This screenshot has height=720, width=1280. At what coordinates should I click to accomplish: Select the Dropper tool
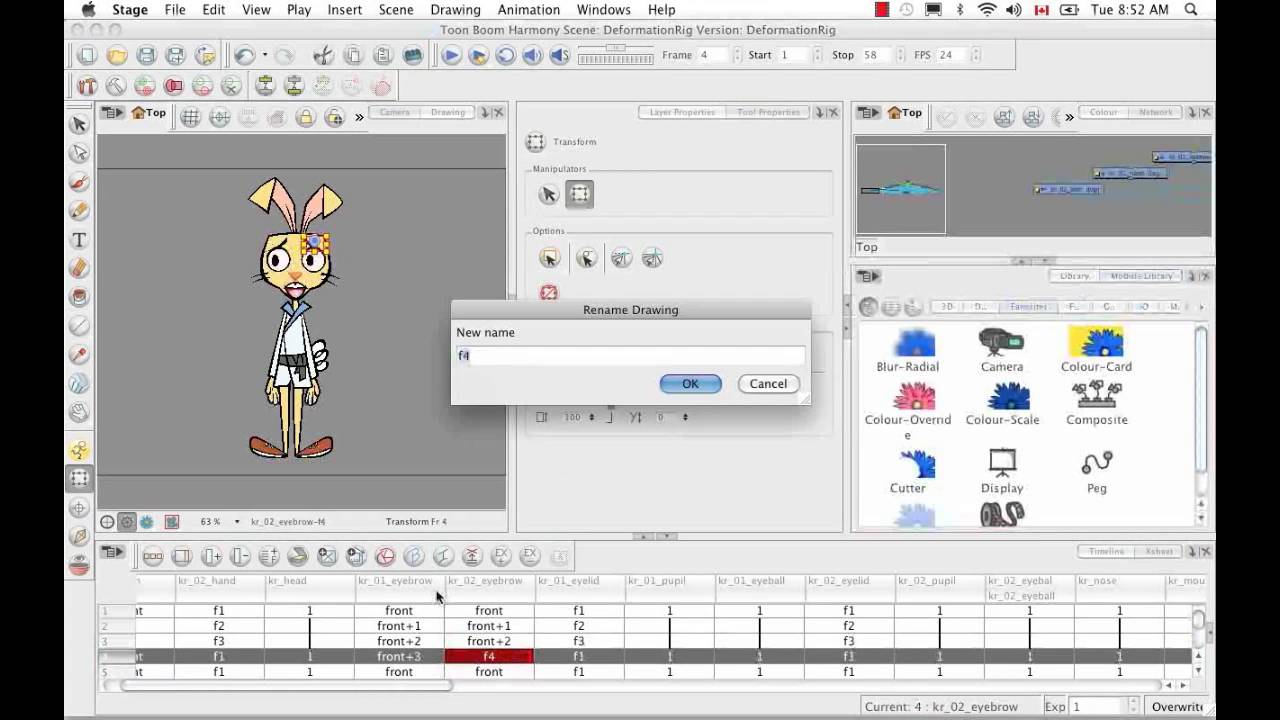(x=79, y=355)
